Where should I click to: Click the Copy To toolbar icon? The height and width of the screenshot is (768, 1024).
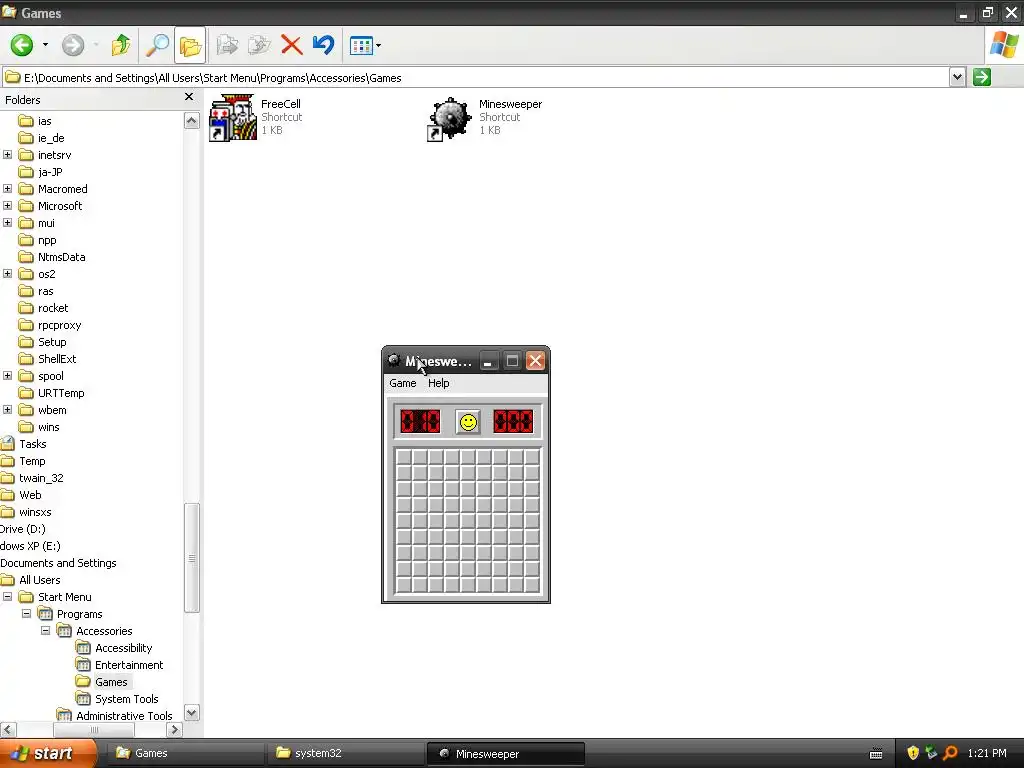pyautogui.click(x=259, y=45)
